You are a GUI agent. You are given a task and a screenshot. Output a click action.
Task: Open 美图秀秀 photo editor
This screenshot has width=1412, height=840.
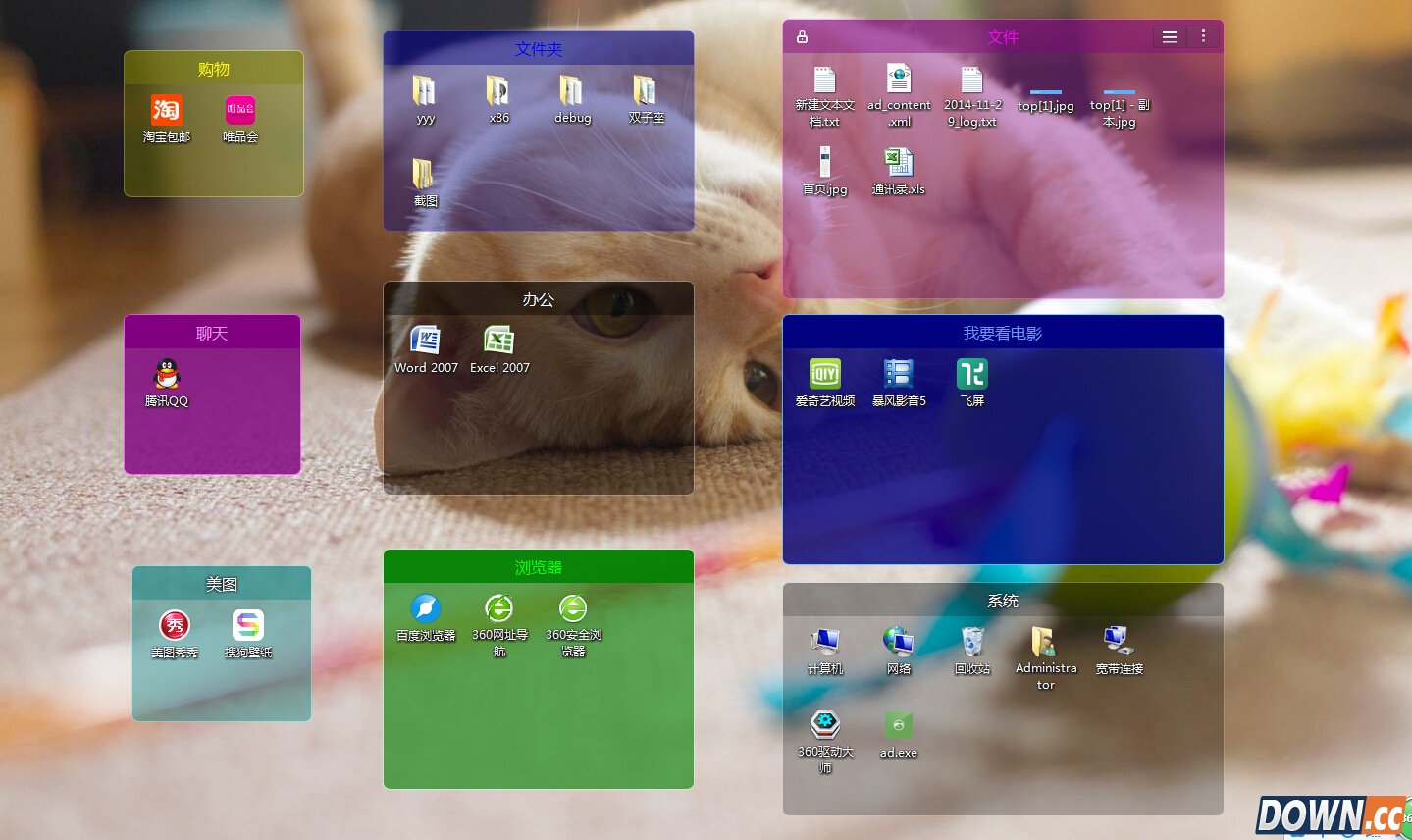(x=175, y=625)
